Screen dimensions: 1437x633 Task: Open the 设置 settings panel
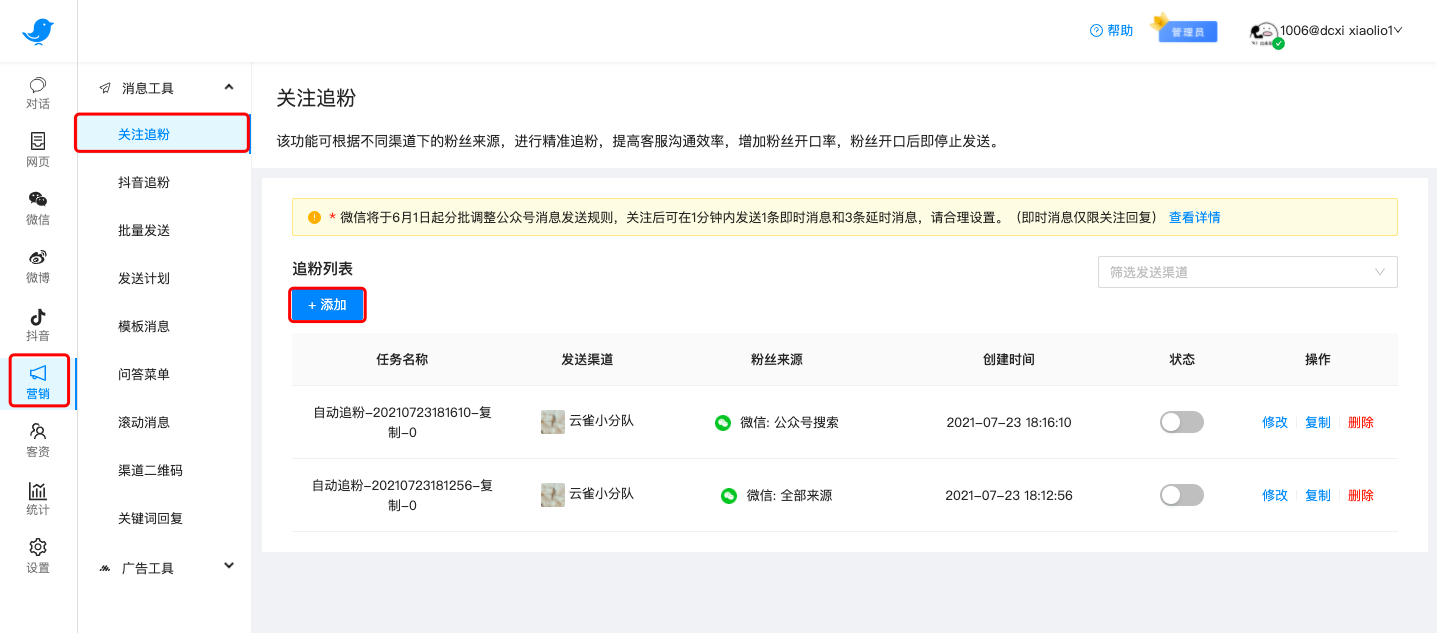(37, 554)
